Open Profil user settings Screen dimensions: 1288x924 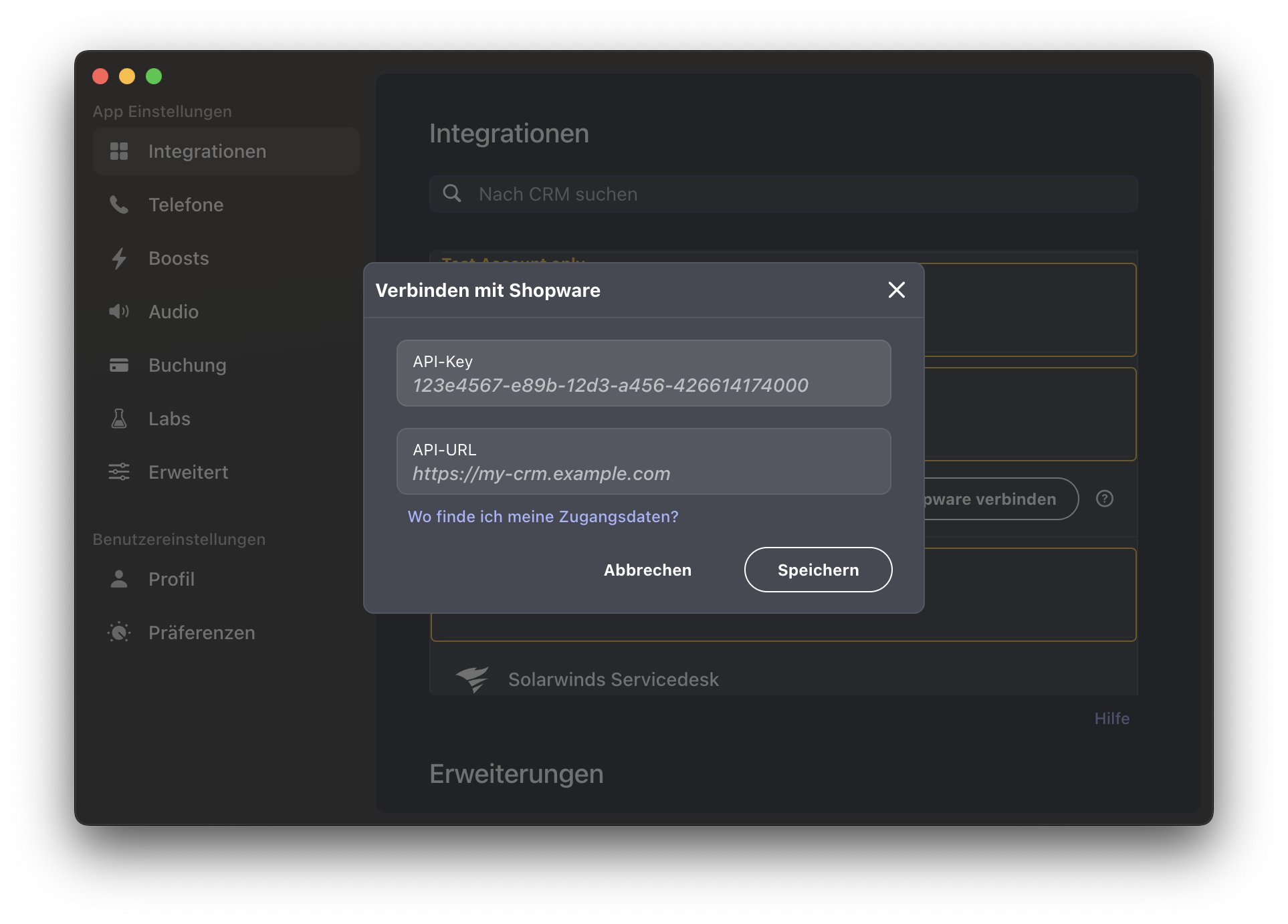pyautogui.click(x=226, y=580)
